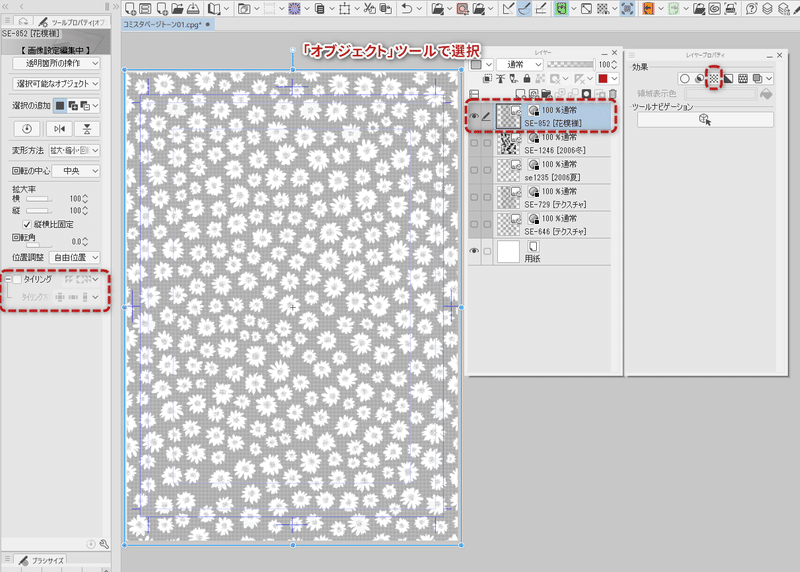Click the Set as reference layer lighthouse icon
Image resolution: width=800 pixels, height=572 pixels.
[x=501, y=79]
